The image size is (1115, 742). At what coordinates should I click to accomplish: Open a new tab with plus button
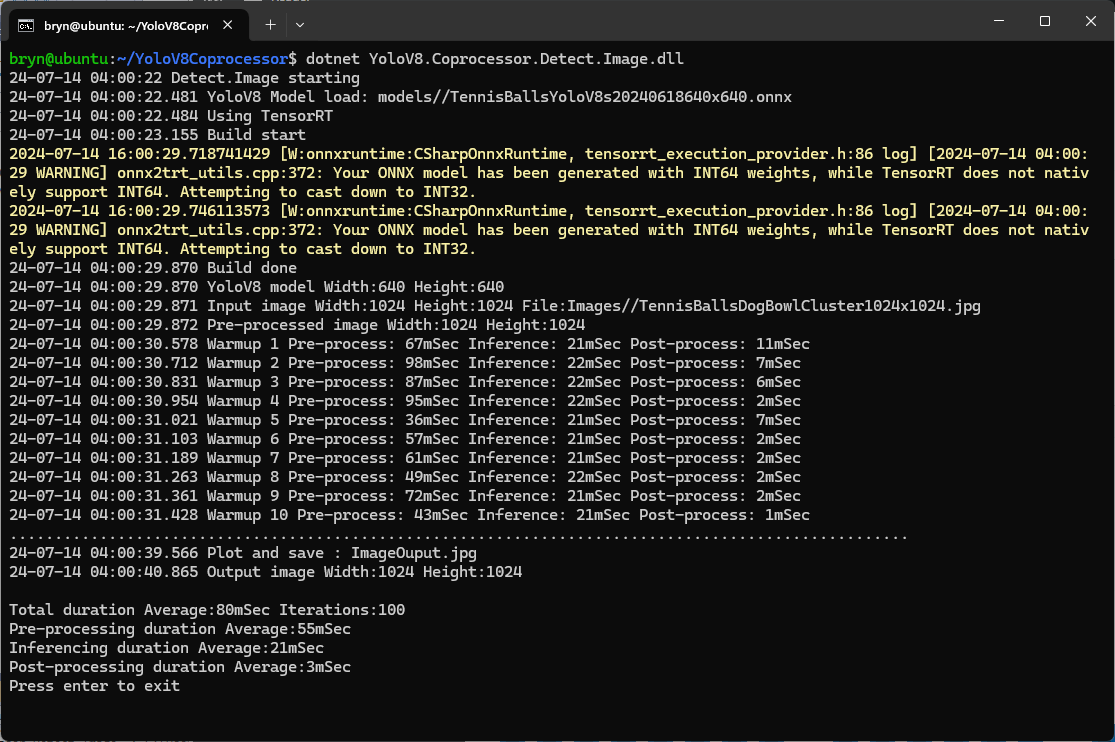tap(270, 23)
